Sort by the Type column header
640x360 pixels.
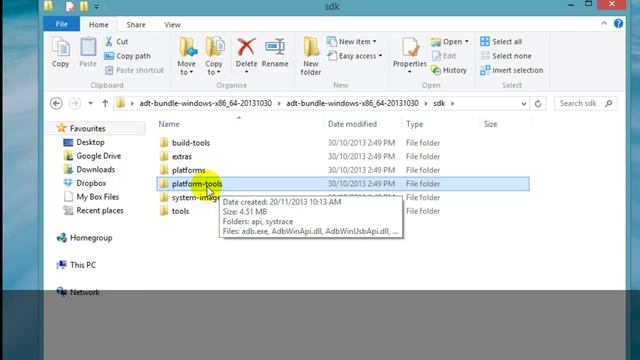[414, 124]
